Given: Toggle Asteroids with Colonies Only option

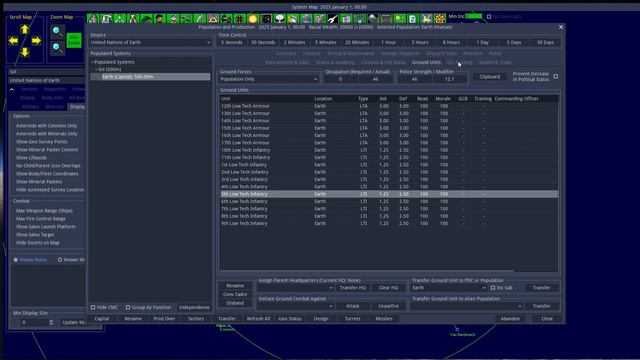Looking at the screenshot, I should point(46,126).
